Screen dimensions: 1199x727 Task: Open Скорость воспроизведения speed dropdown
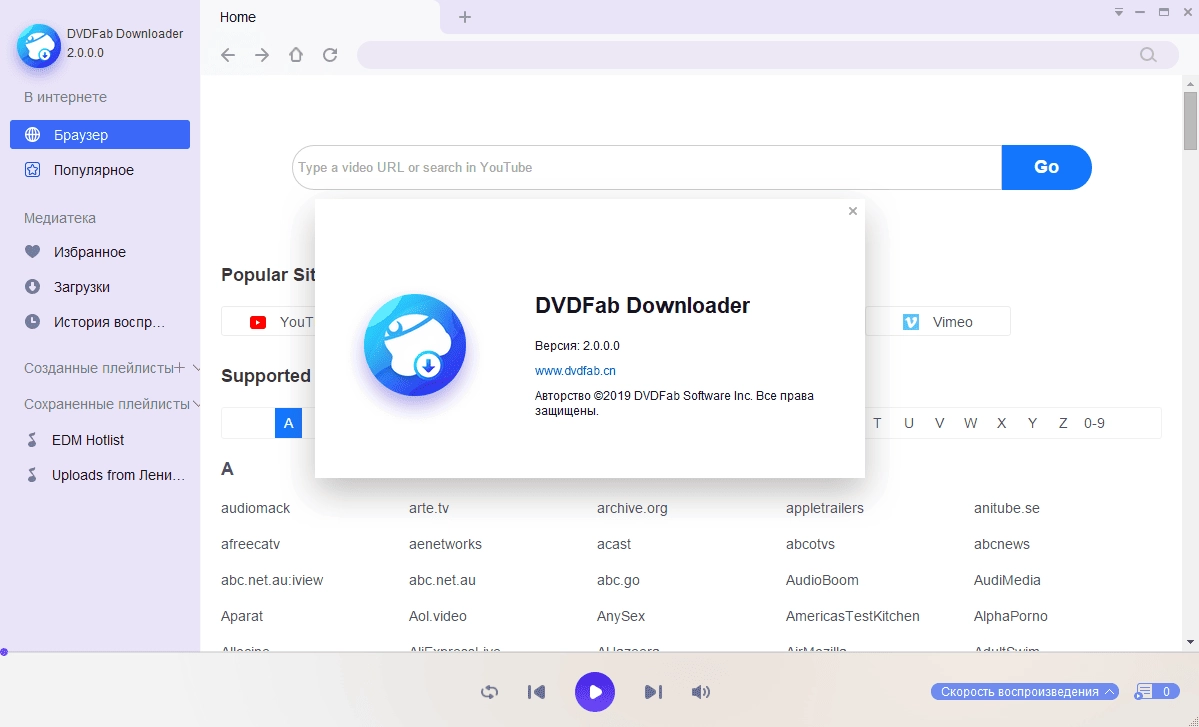(1025, 692)
